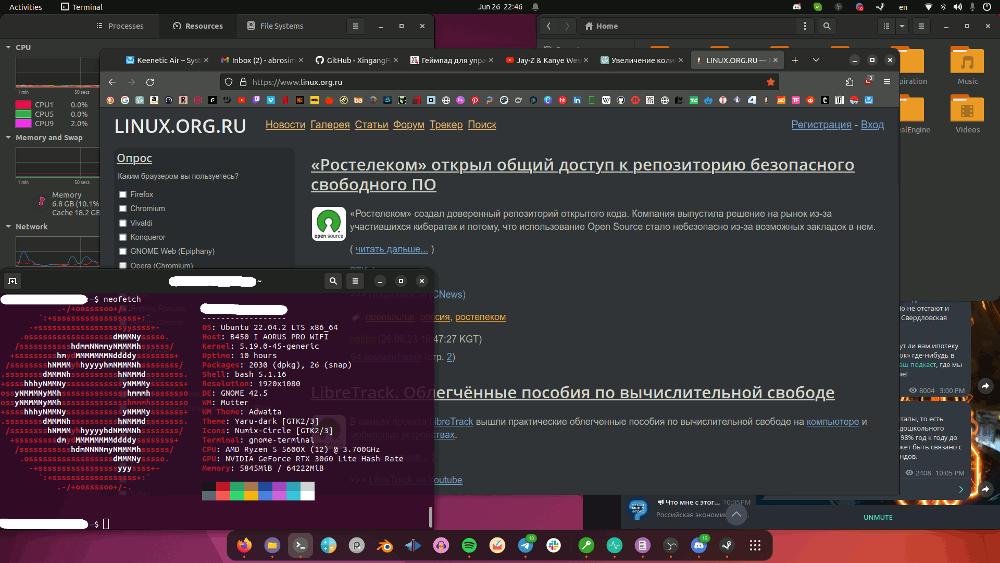Viewport: 1000px width, 563px height.
Task: Click Steam tray icon in top bar
Action: coord(880,6)
